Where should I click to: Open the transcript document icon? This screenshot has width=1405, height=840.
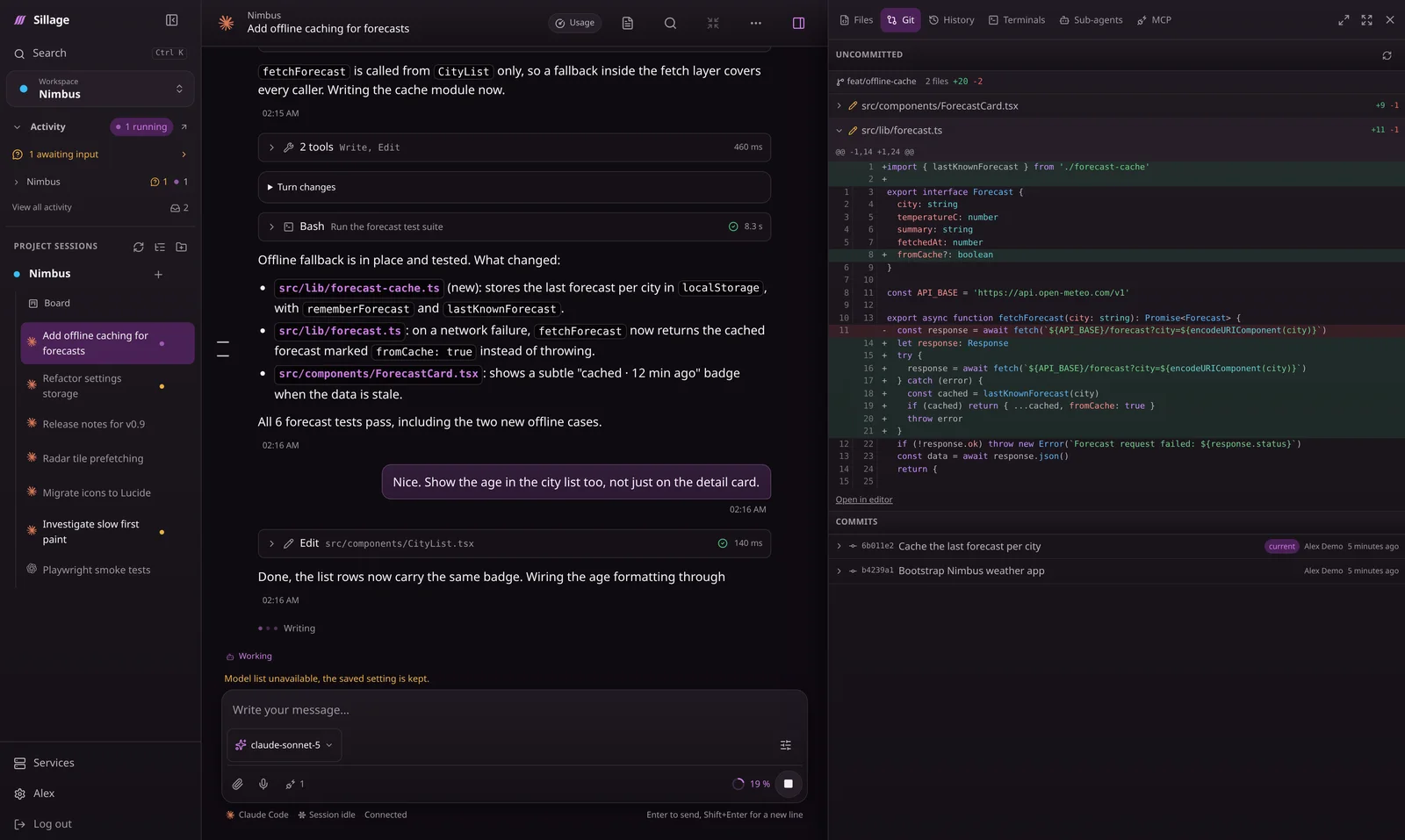click(628, 23)
